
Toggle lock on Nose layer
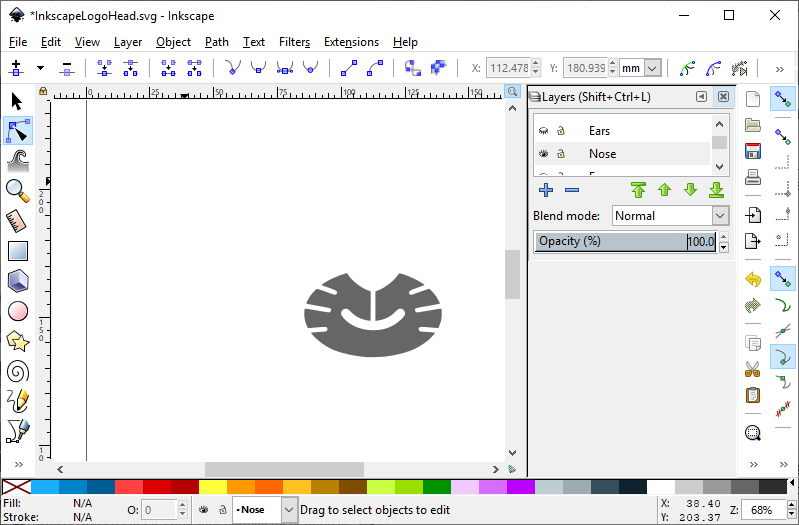pyautogui.click(x=561, y=153)
